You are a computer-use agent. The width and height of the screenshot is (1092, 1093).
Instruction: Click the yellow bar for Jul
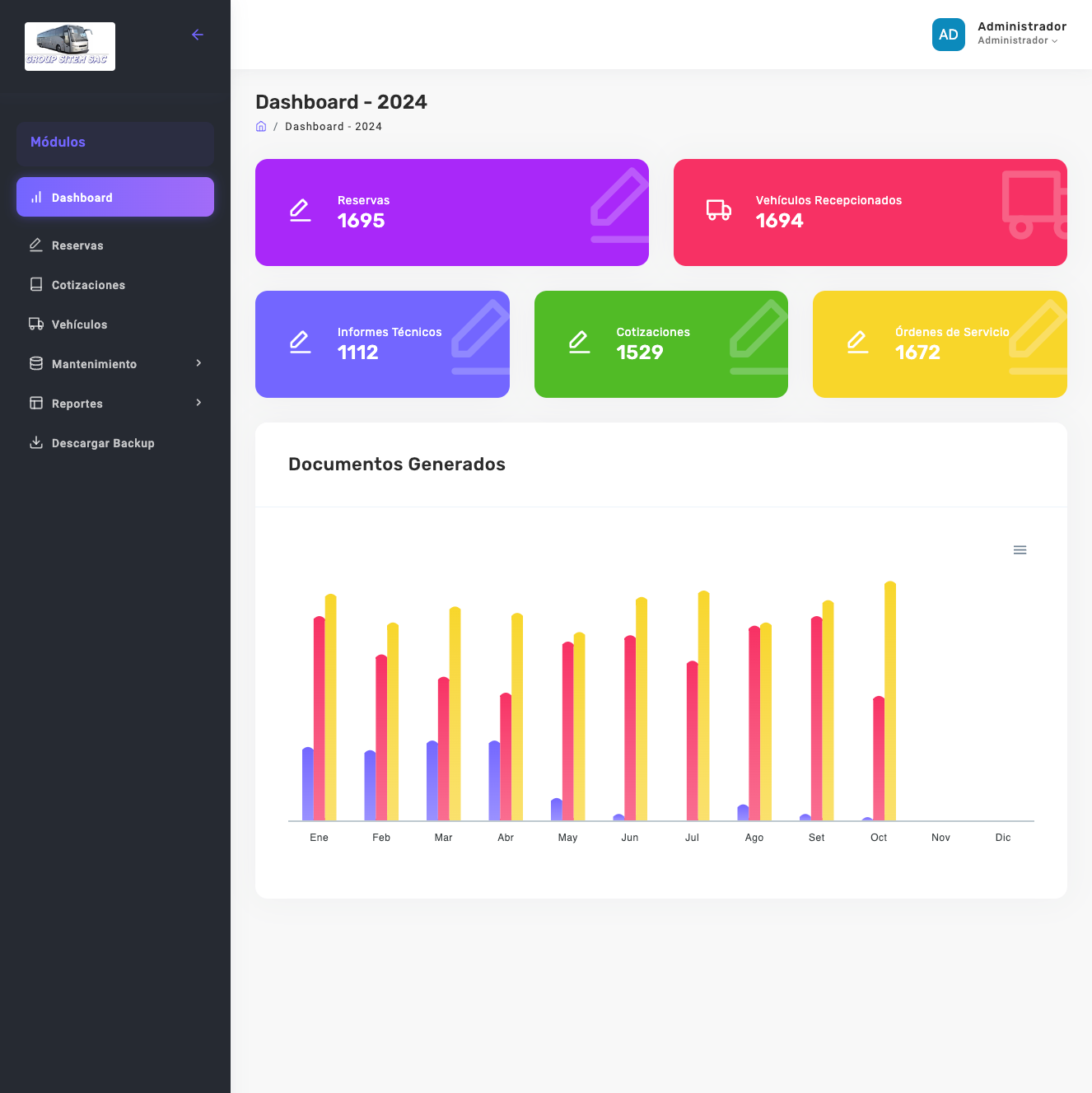point(704,705)
